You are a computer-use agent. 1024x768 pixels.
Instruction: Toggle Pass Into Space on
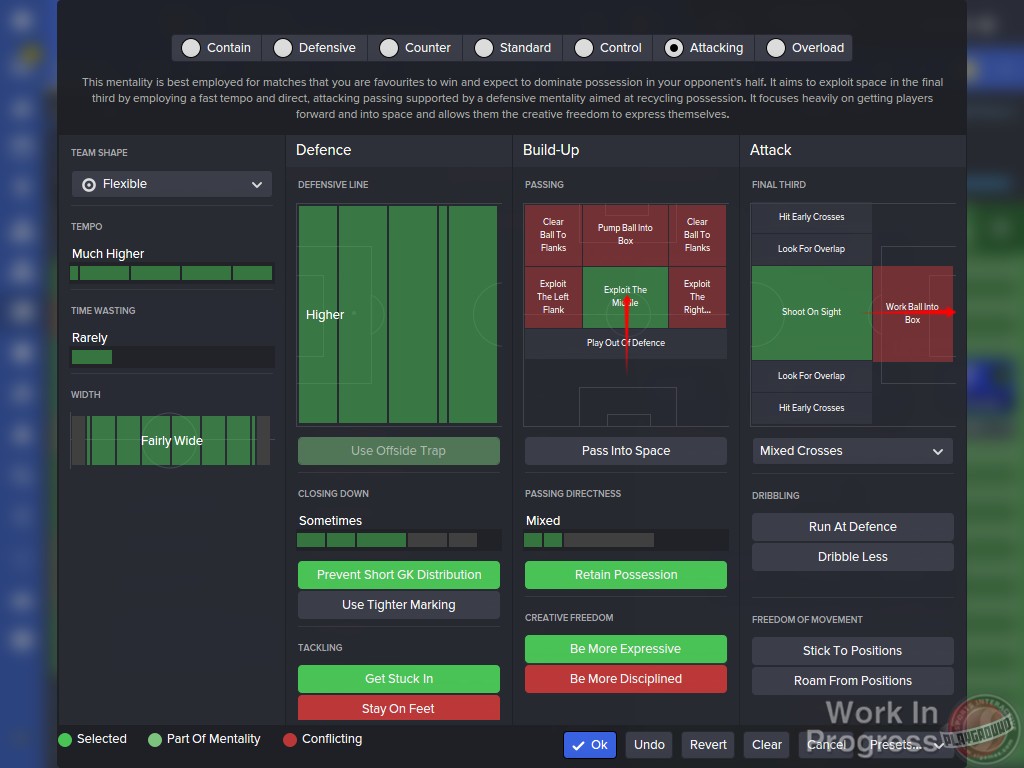pos(625,451)
